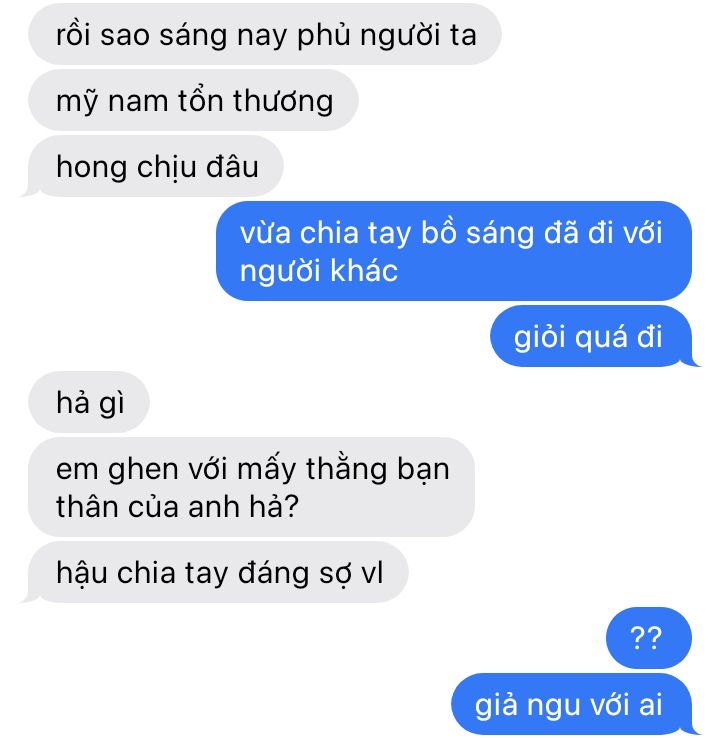The image size is (719, 738).
Task: Tap the 'em ghen với mấy thằng bạn' message
Action: [x=251, y=487]
